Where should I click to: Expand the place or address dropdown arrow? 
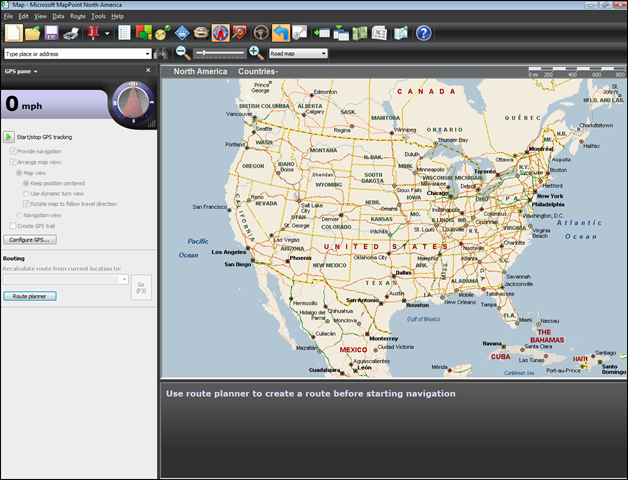(148, 54)
